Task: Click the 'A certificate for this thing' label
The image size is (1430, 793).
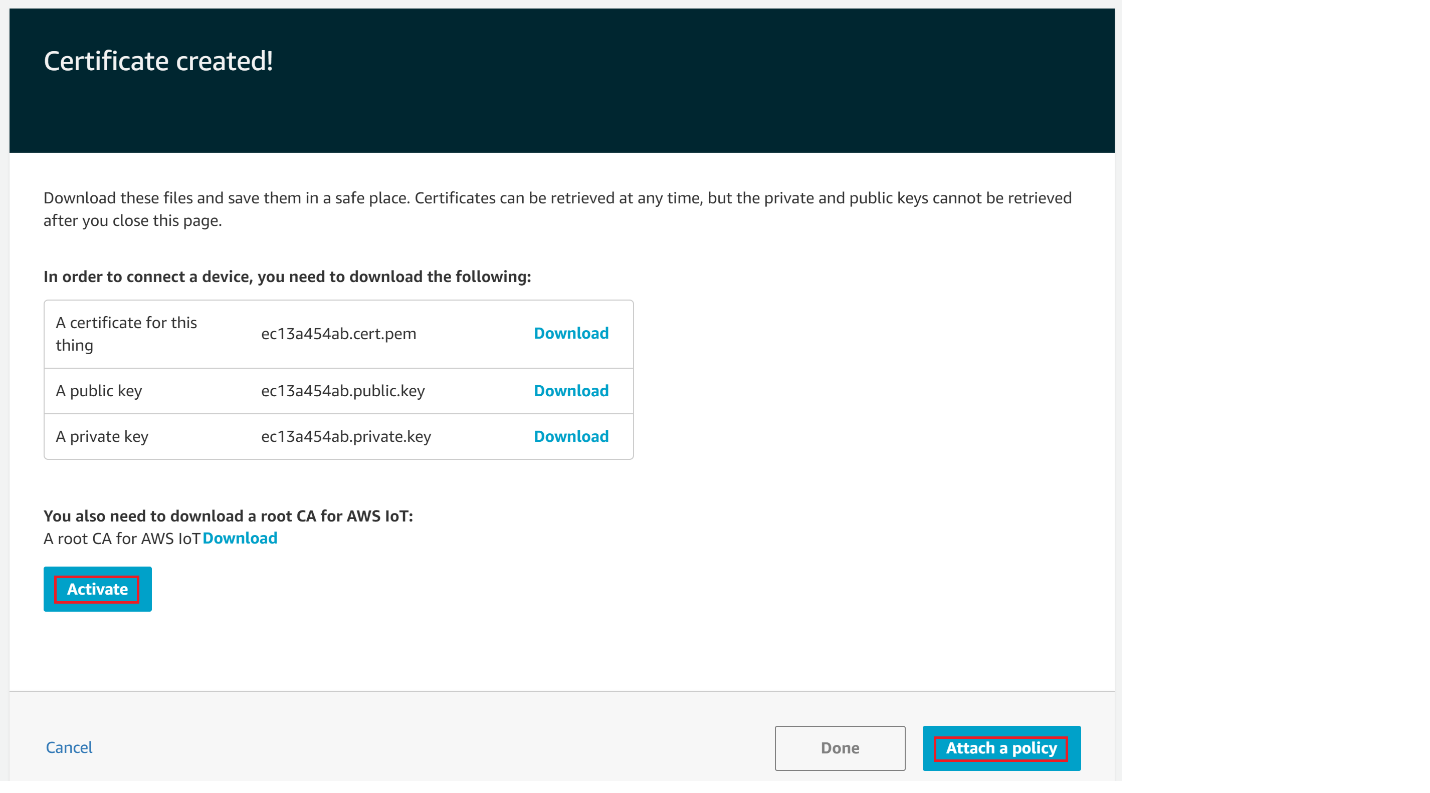Action: [x=126, y=333]
